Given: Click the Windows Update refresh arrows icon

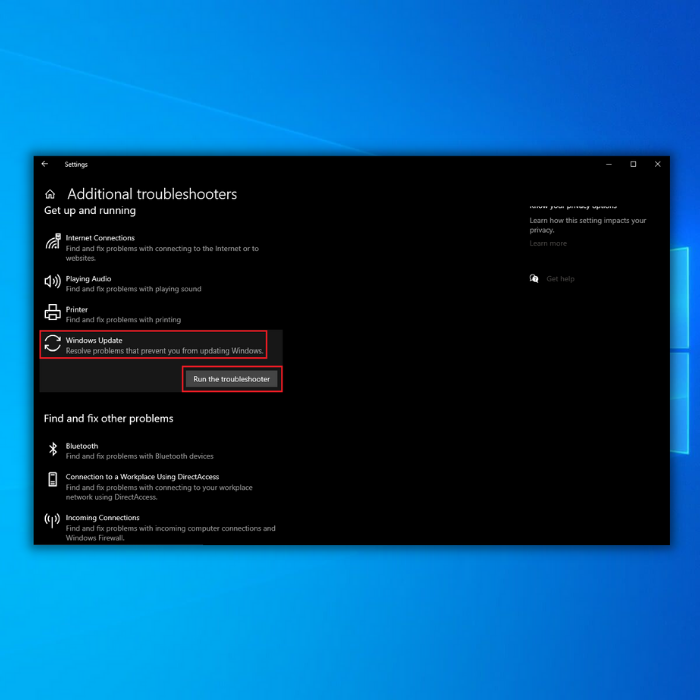Looking at the screenshot, I should 53,343.
